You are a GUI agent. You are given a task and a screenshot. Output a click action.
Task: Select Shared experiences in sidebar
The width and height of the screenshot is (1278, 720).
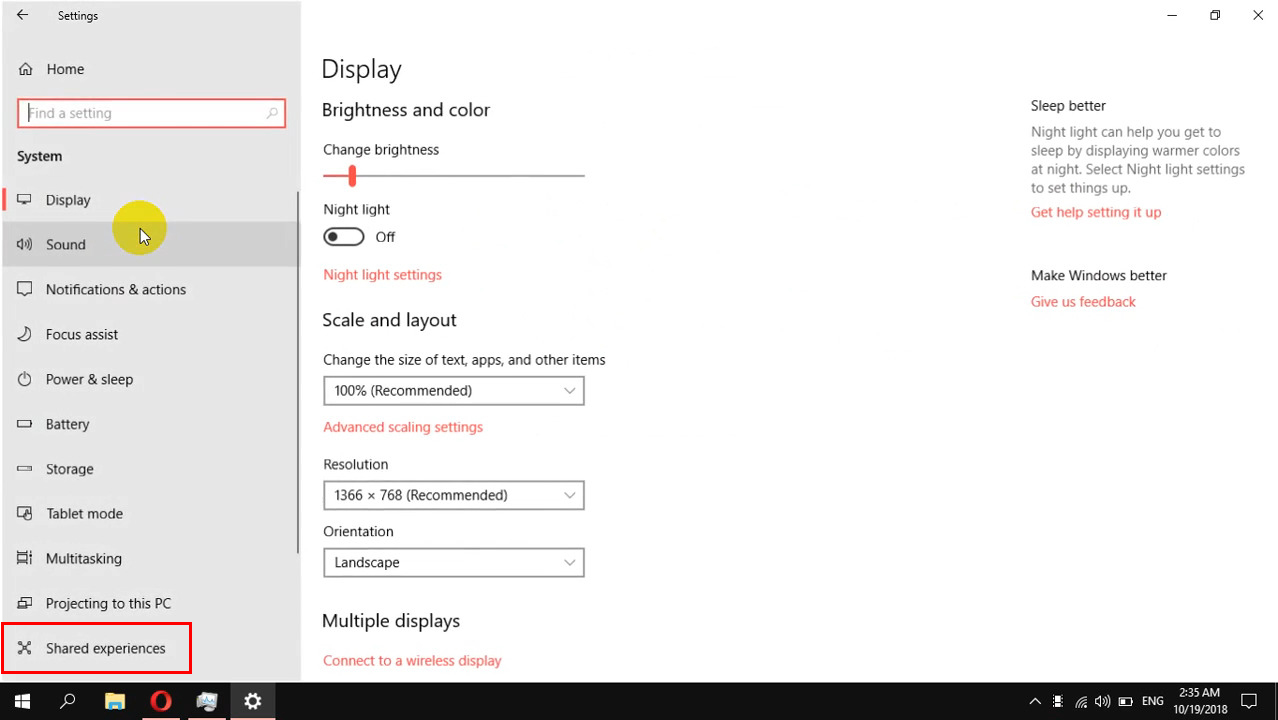105,648
